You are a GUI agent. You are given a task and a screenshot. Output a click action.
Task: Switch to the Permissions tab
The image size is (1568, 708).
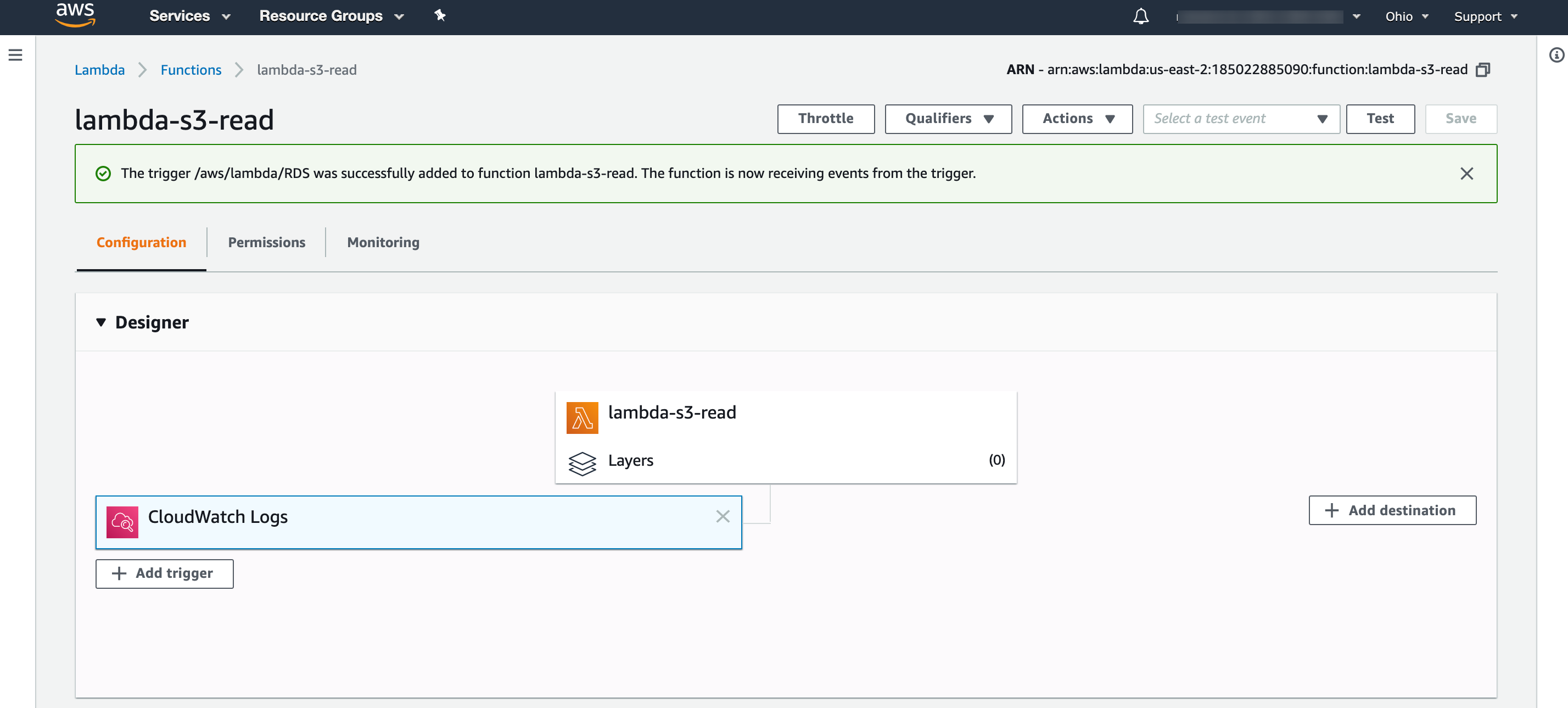click(x=266, y=242)
